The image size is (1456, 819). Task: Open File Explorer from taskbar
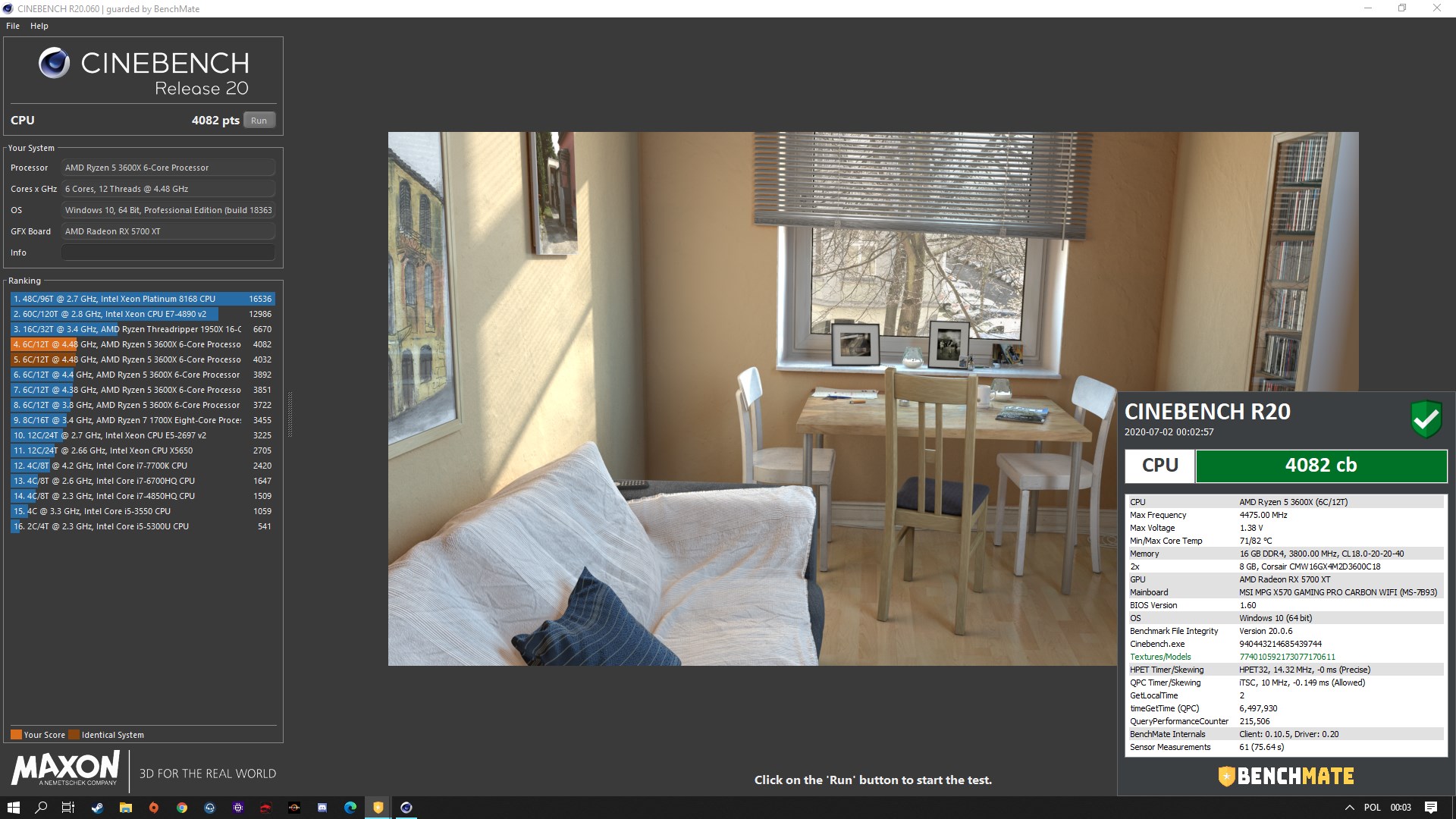[x=125, y=808]
